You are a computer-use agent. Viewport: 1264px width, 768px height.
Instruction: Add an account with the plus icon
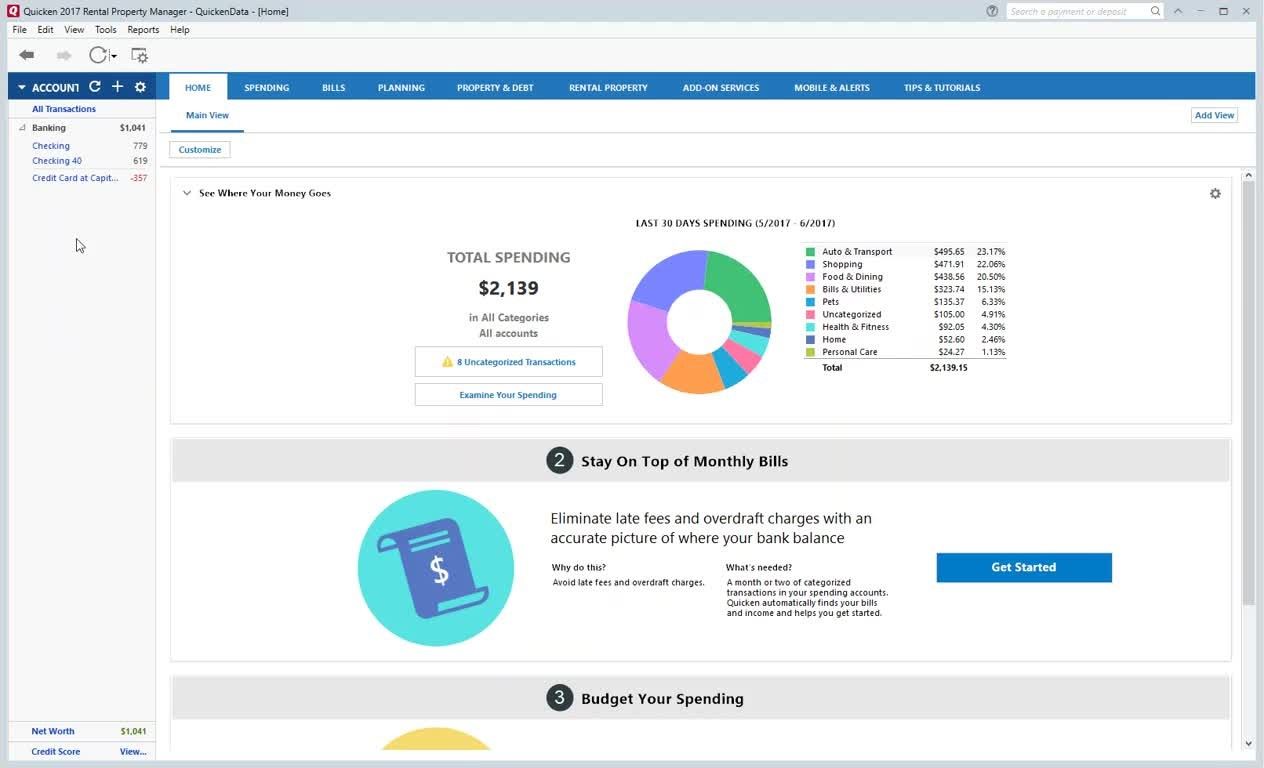[117, 87]
